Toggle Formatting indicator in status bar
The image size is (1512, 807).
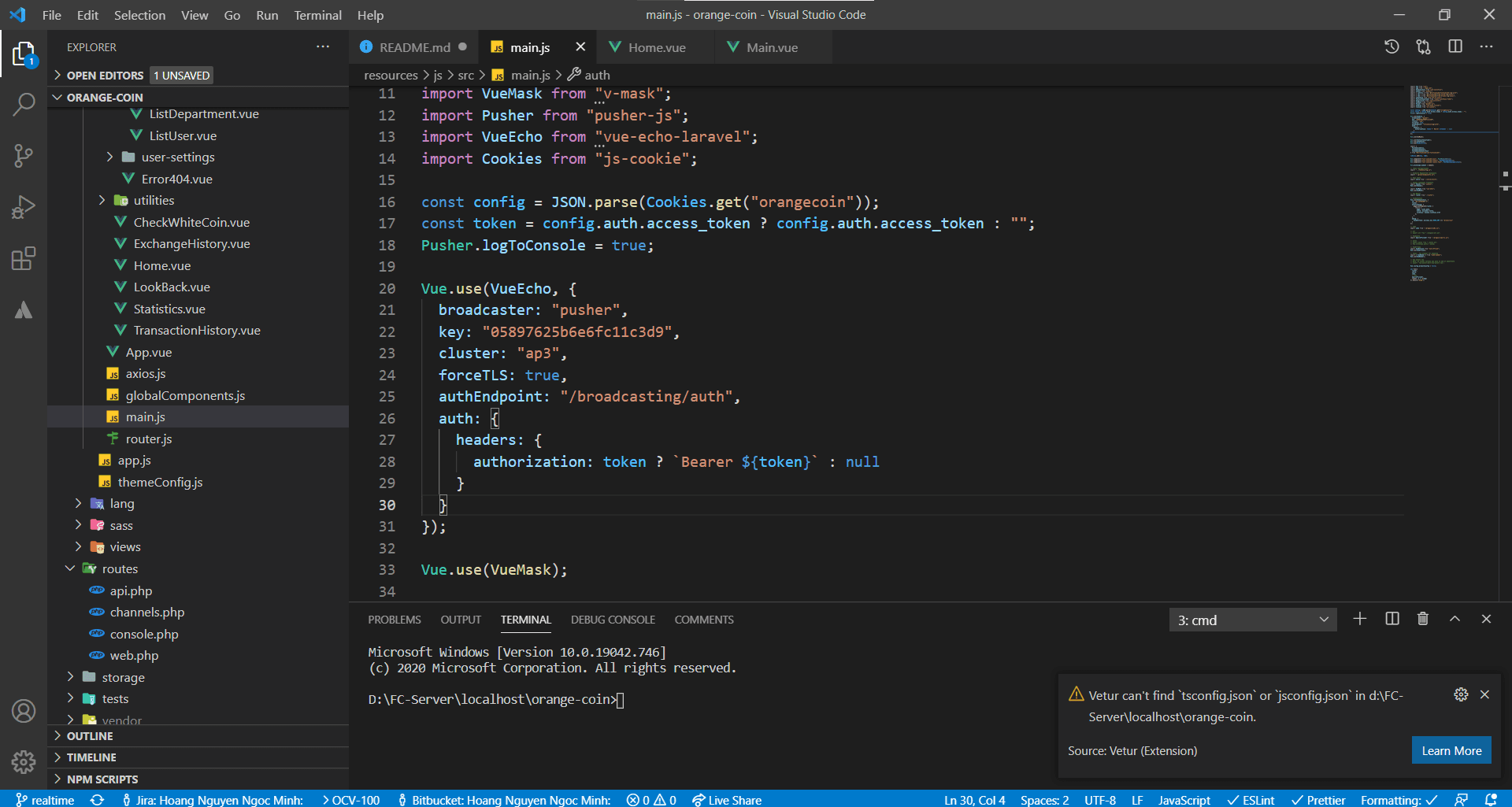(1399, 800)
